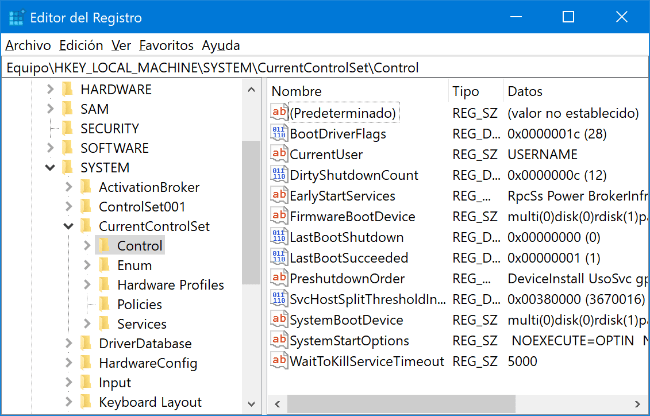Sort values by Tipo column header
This screenshot has width=650, height=416.
pos(476,91)
